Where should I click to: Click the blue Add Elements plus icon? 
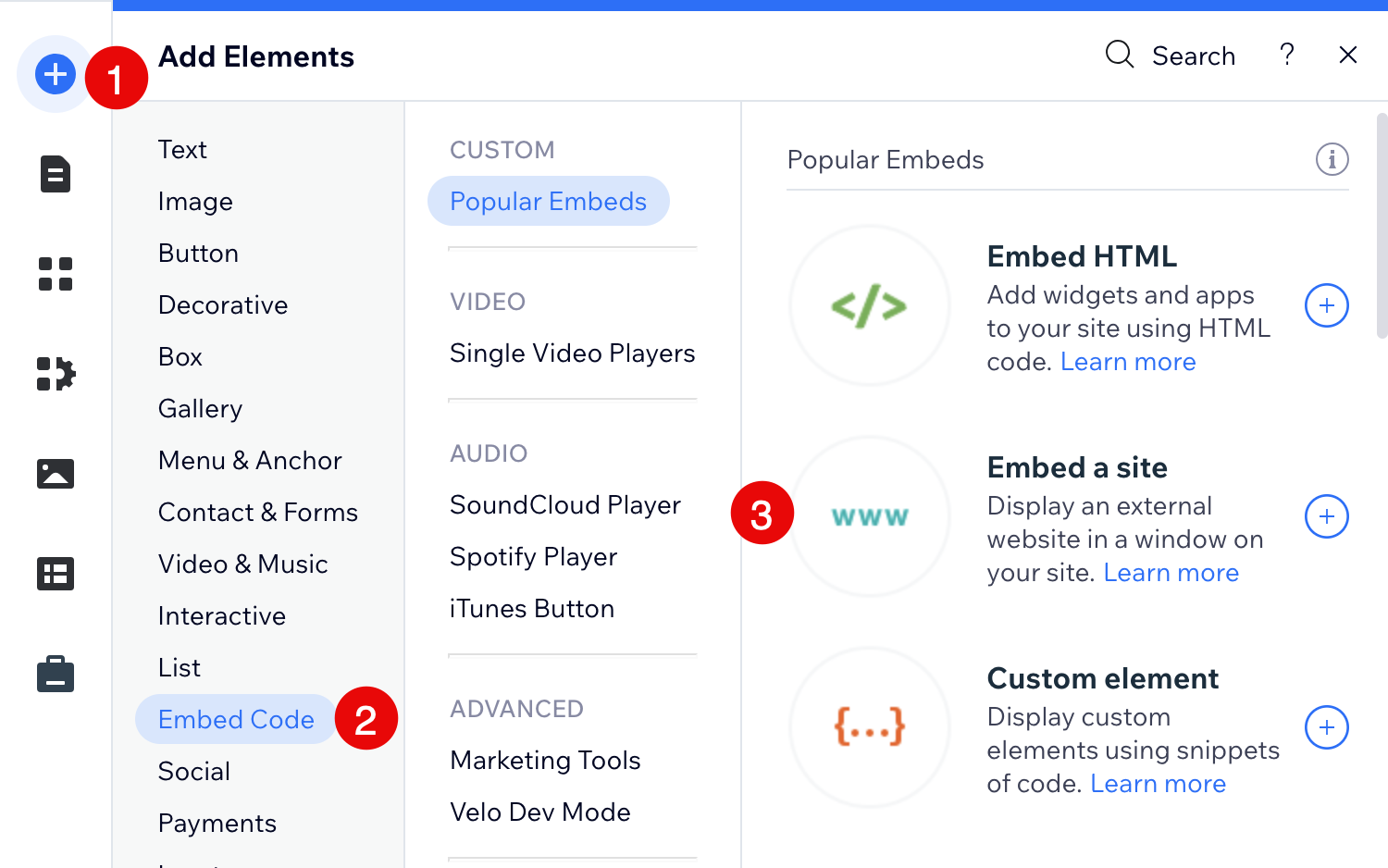click(56, 74)
